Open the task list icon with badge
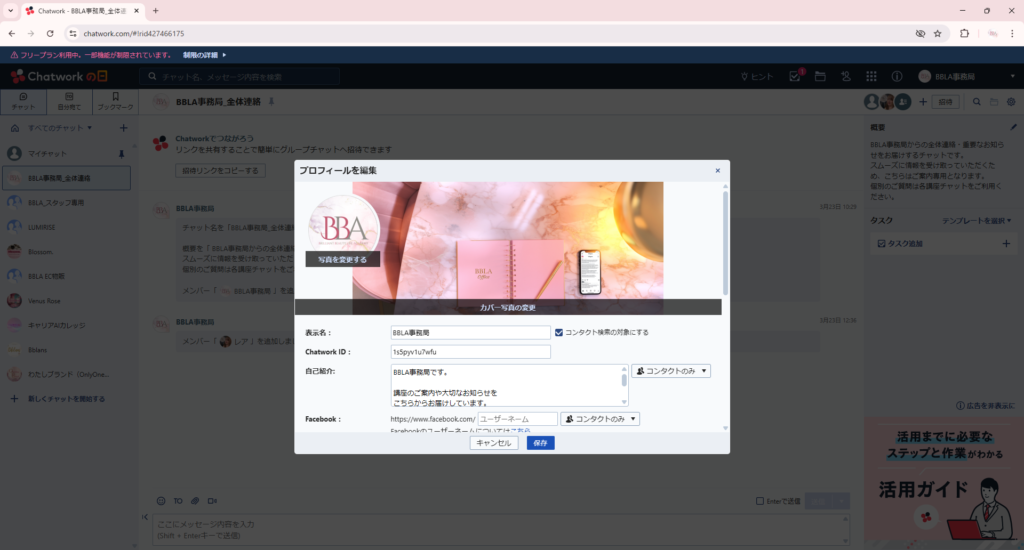This screenshot has height=550, width=1024. (796, 77)
